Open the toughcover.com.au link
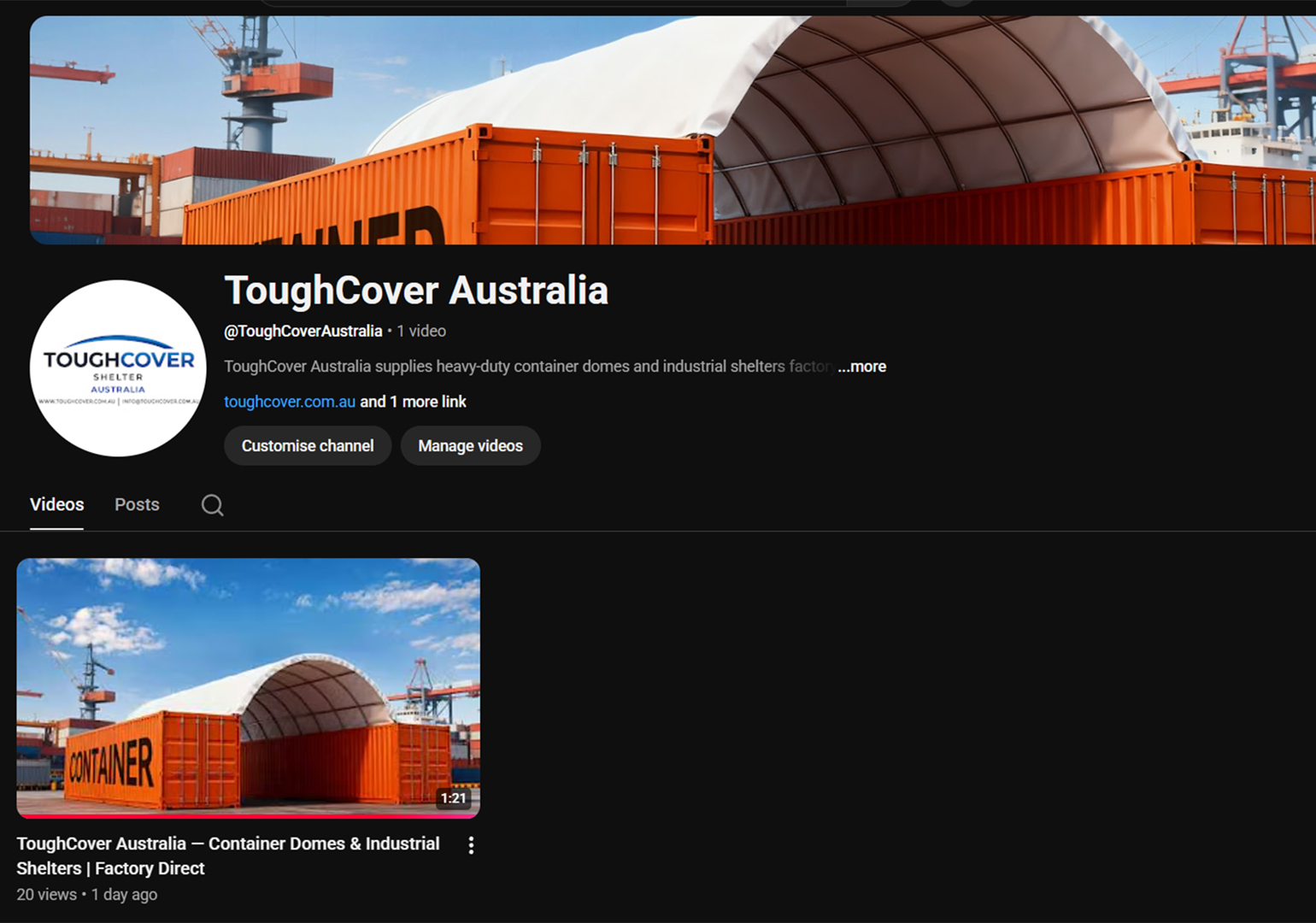The image size is (1316, 923). click(290, 402)
